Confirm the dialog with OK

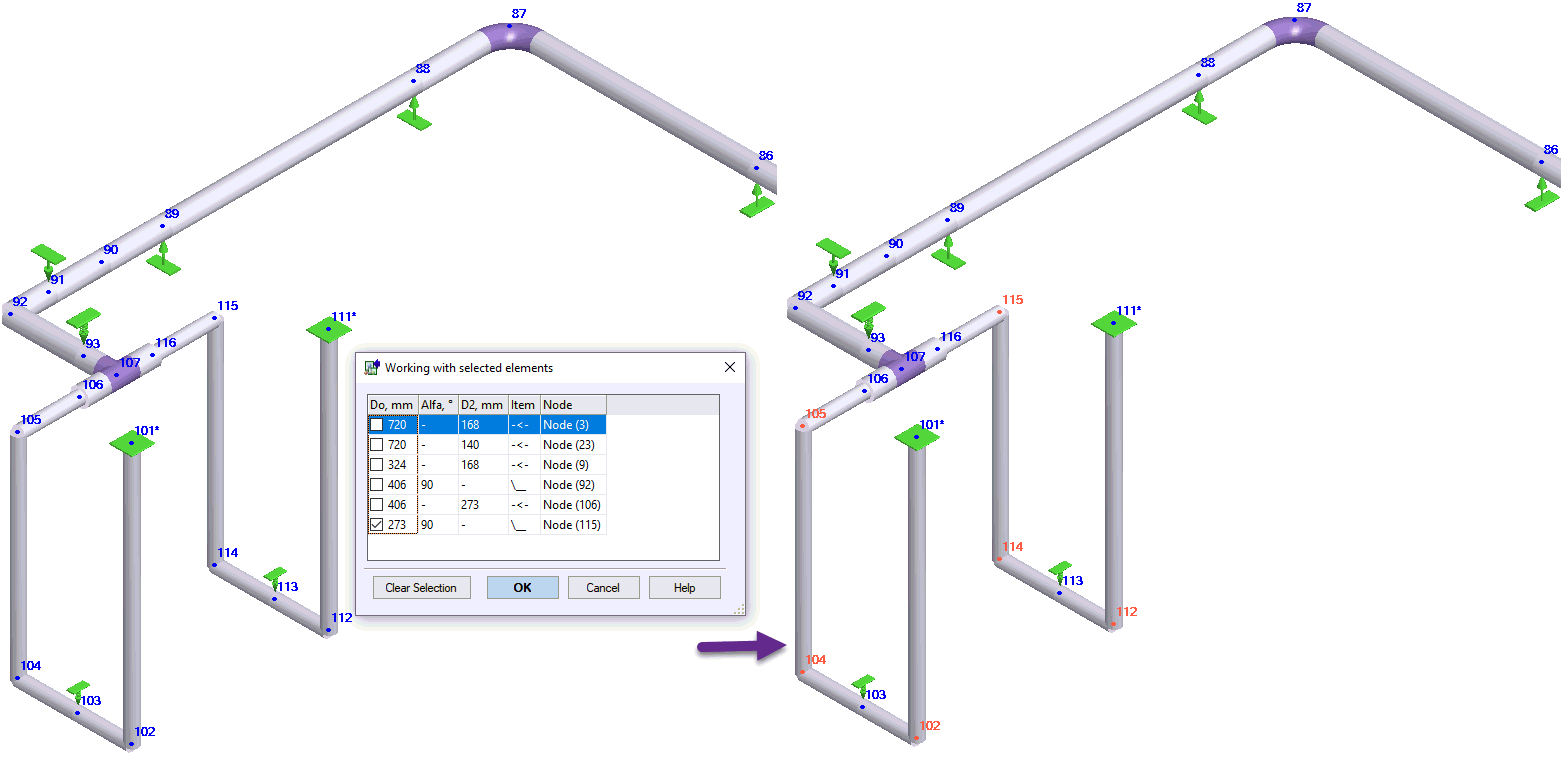tap(522, 588)
